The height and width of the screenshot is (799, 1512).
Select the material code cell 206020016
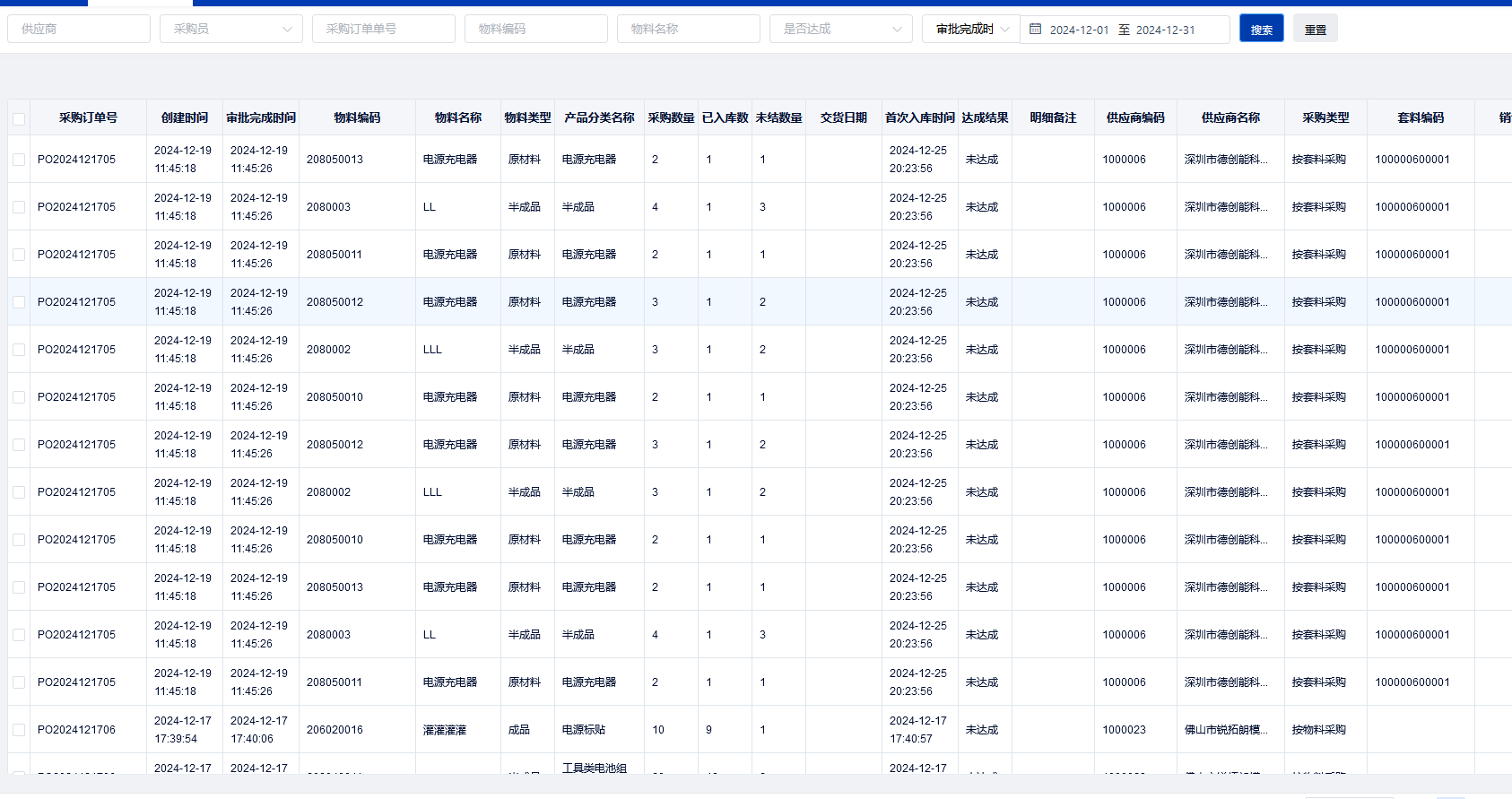coord(335,730)
